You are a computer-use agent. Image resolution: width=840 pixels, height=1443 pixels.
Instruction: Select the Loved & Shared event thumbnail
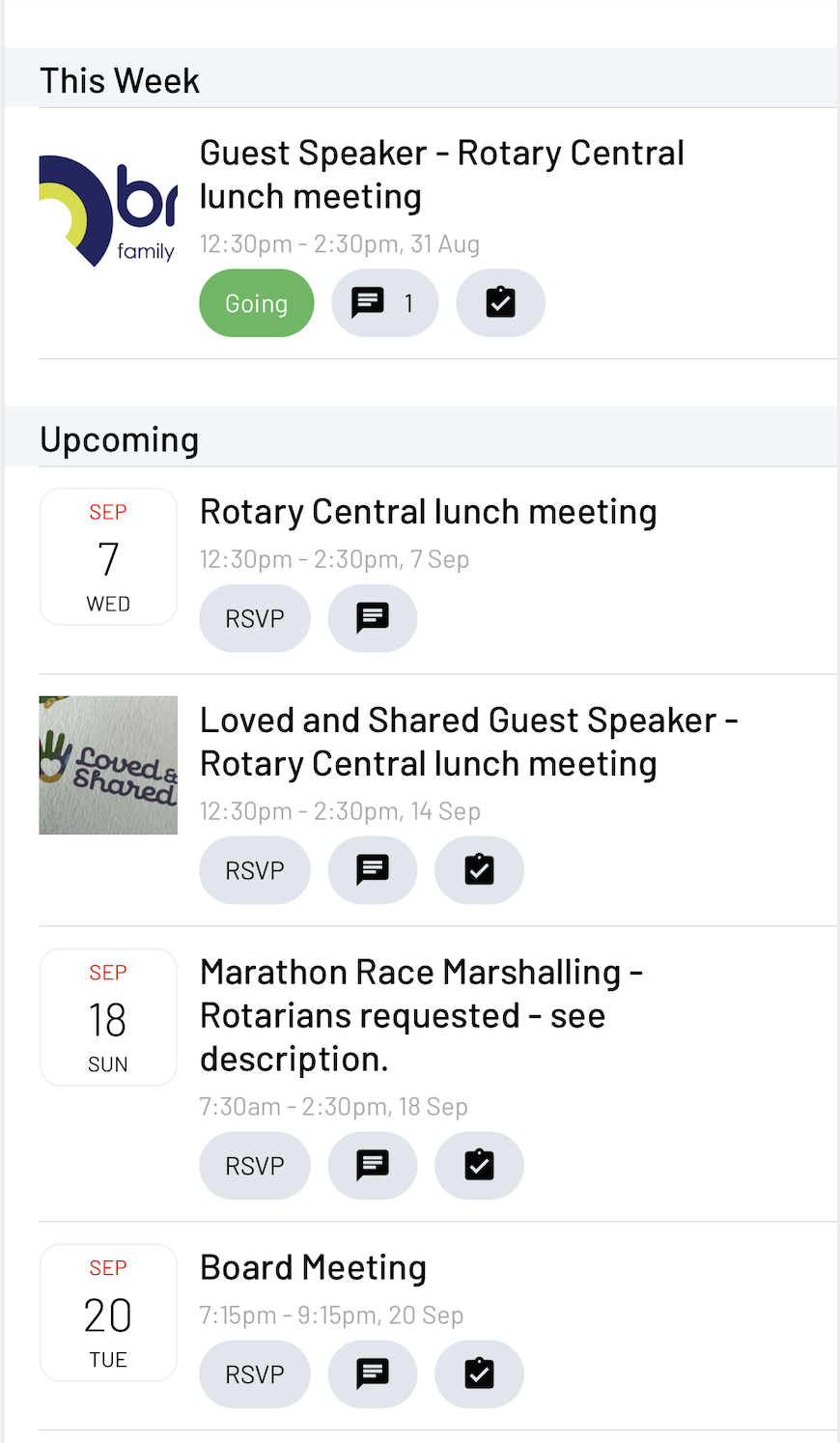[108, 765]
